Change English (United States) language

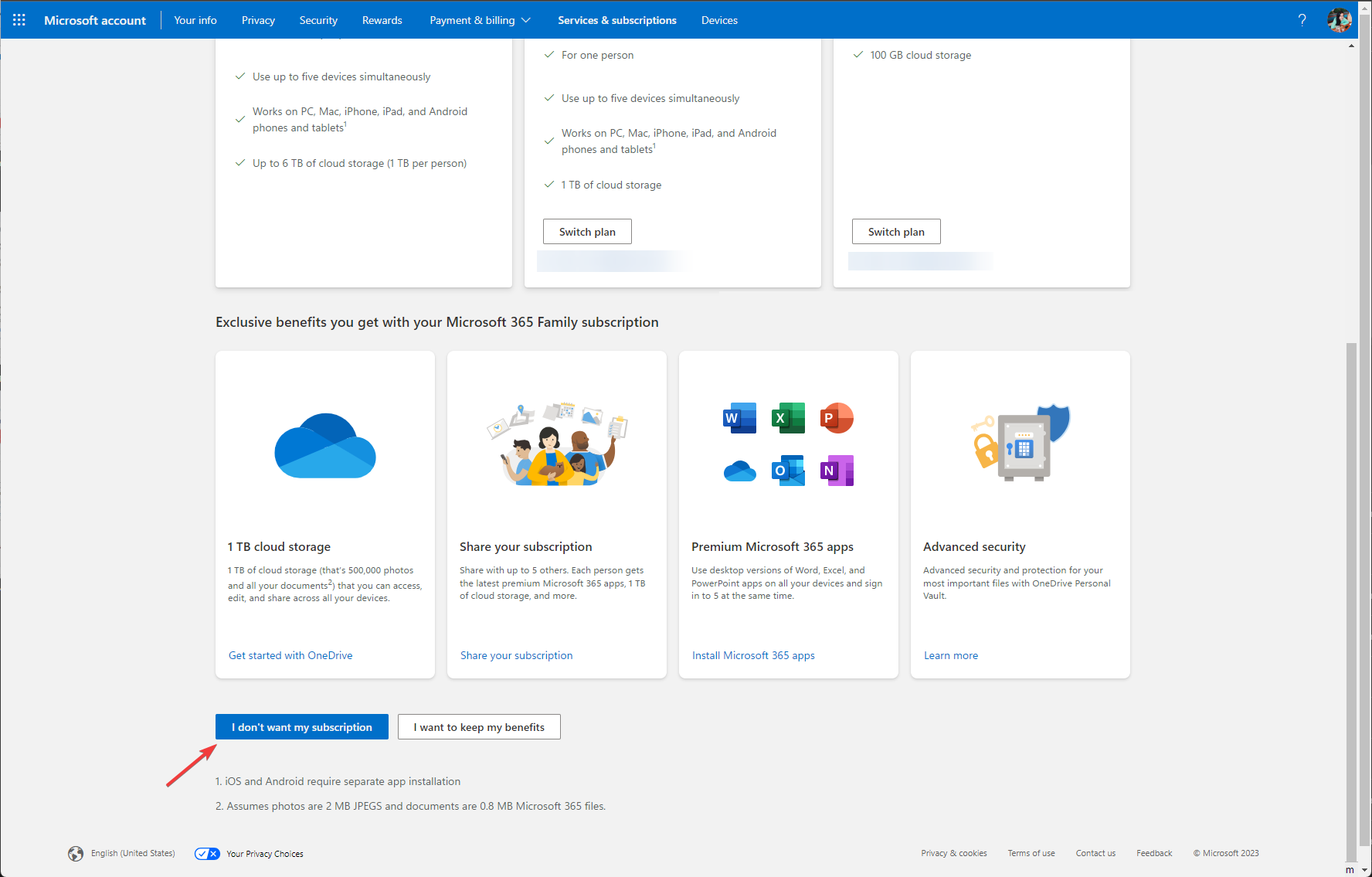pos(133,854)
